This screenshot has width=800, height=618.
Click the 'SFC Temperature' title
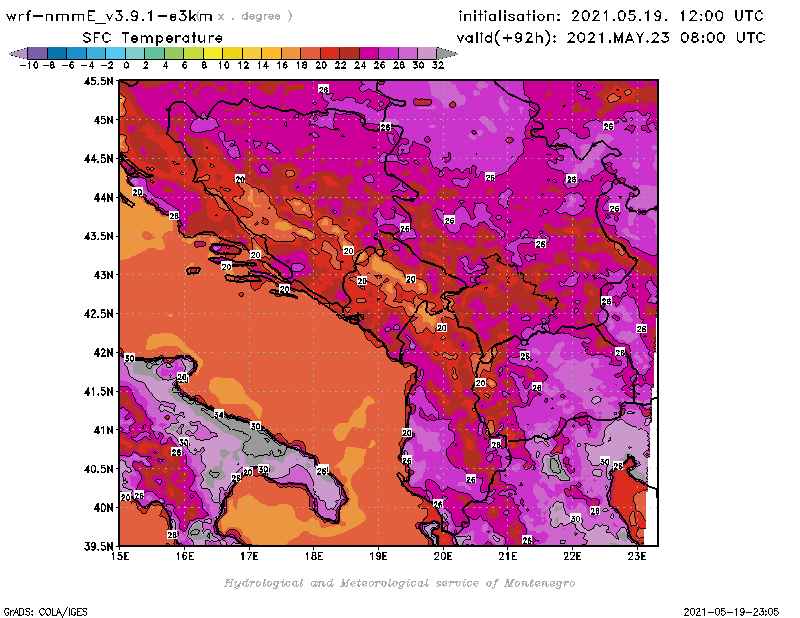(x=153, y=38)
